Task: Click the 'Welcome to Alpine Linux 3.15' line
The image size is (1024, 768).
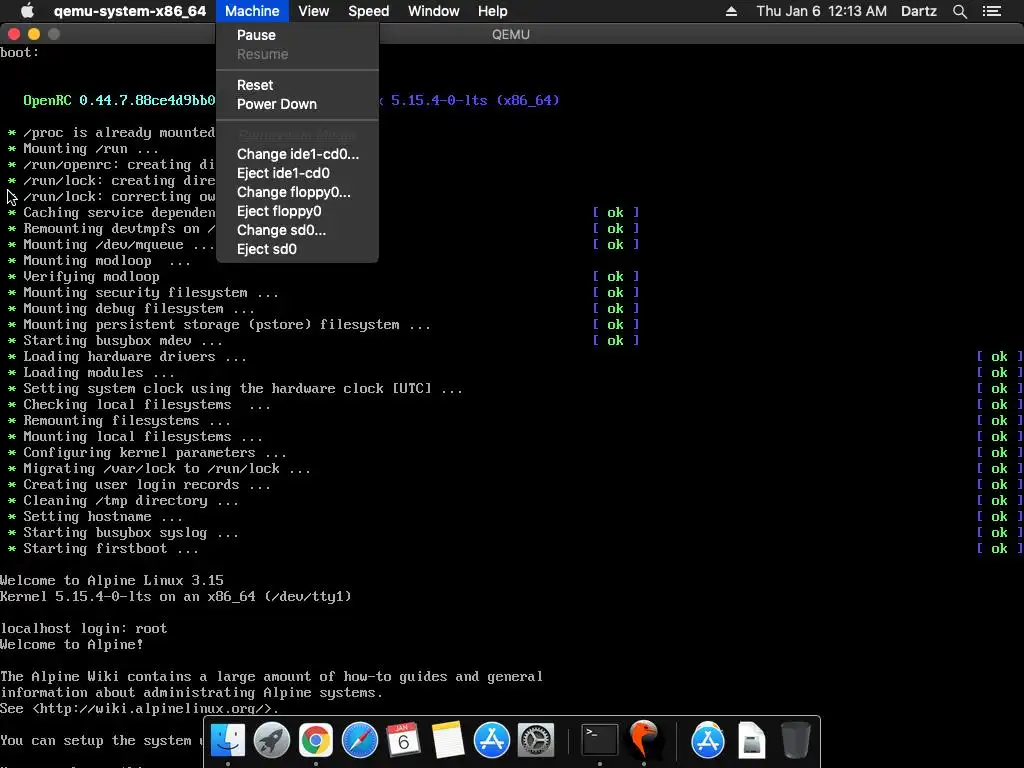Action: tap(112, 581)
